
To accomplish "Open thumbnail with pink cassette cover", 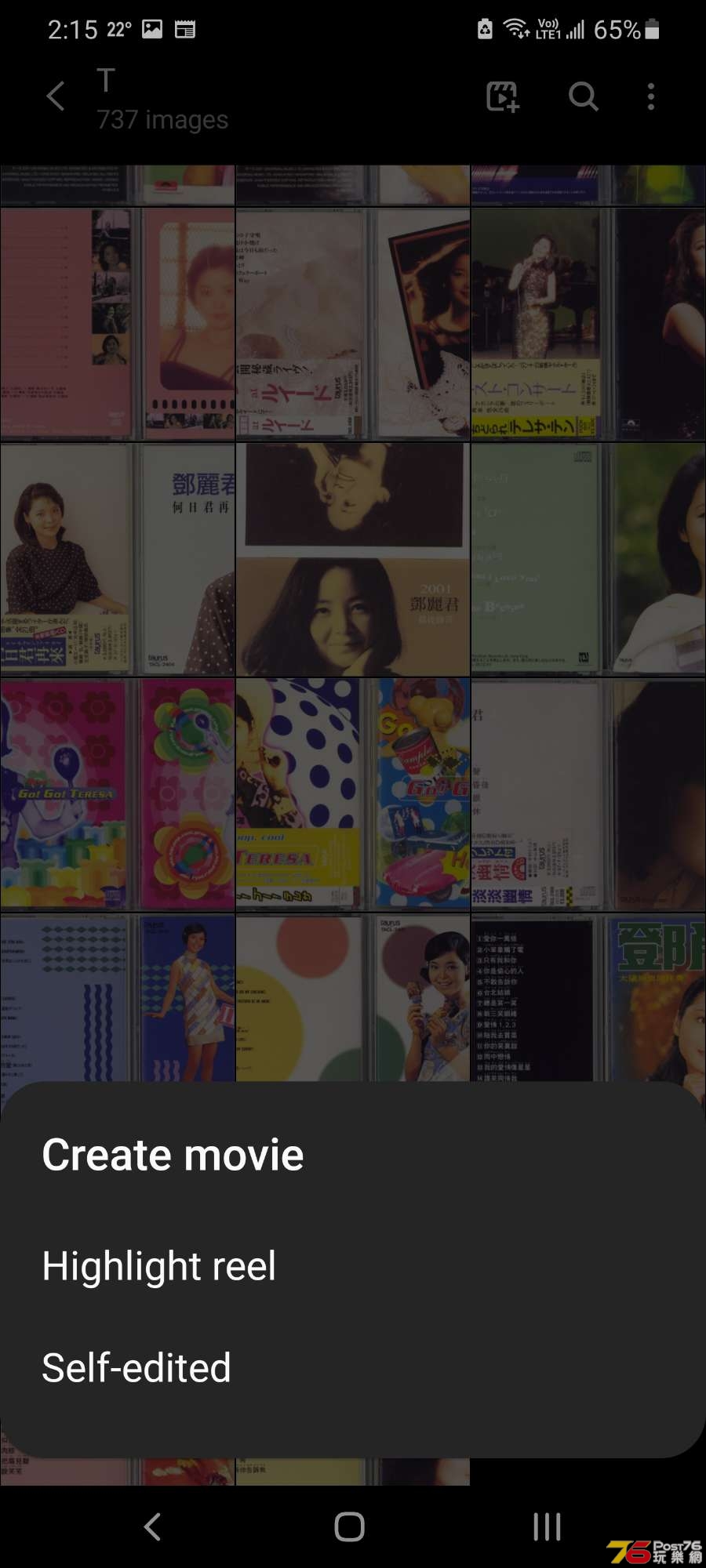I will [x=118, y=324].
